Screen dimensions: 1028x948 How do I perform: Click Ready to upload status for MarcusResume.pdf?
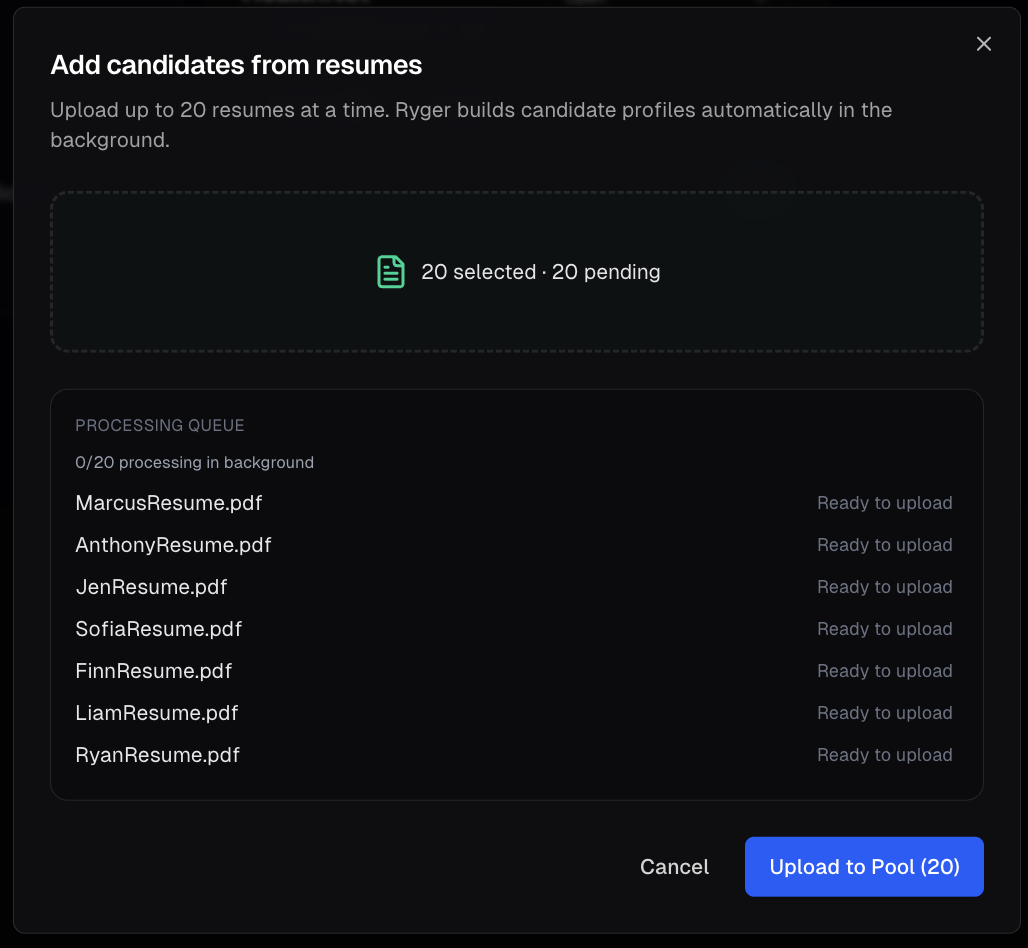884,503
